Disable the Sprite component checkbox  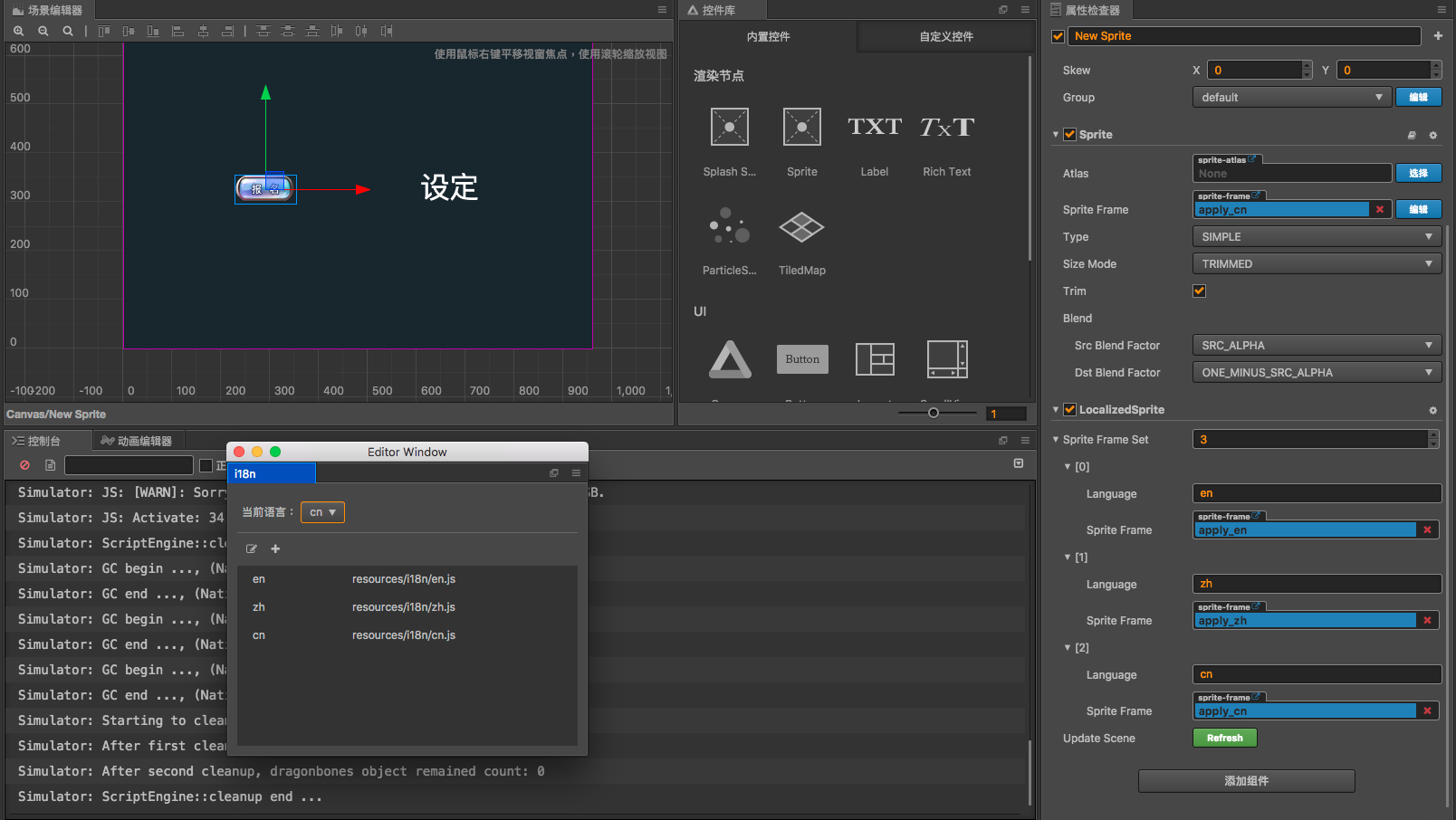[x=1069, y=134]
